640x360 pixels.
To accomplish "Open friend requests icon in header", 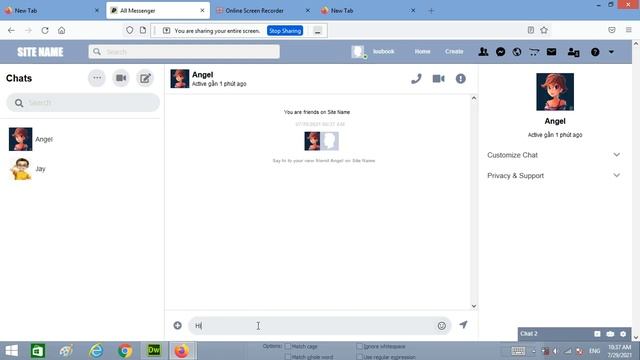I will tap(483, 52).
